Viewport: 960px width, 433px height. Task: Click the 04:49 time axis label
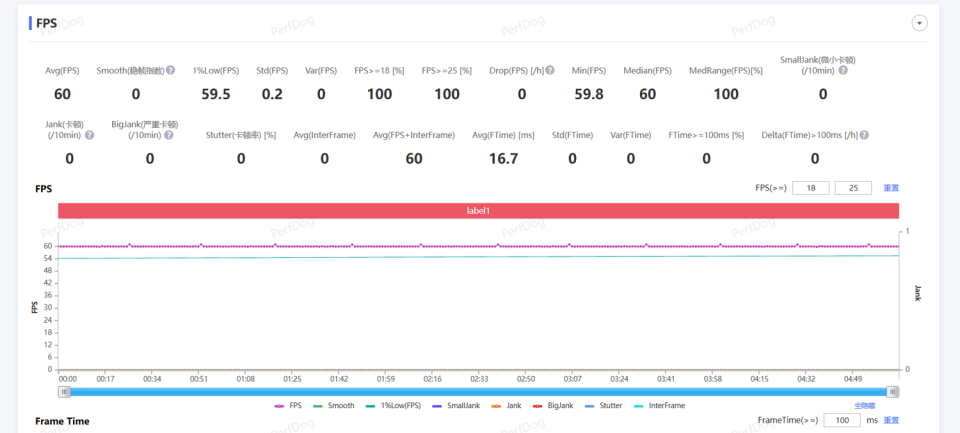(852, 379)
